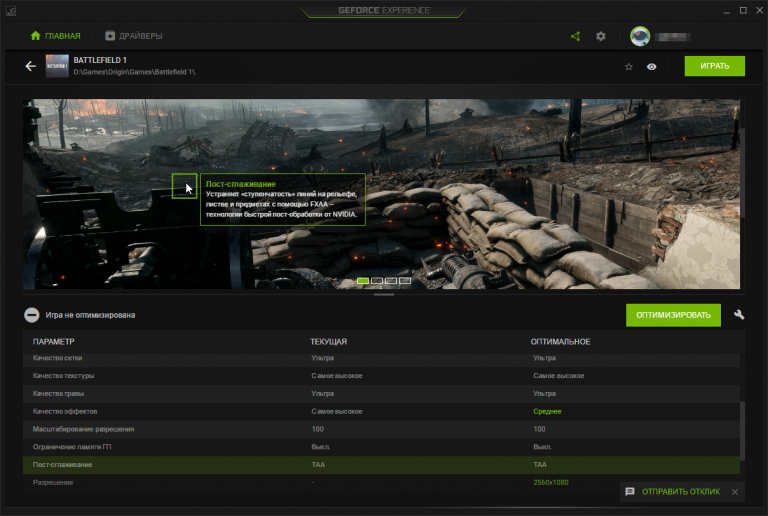Select the Качество эффектов row
768x516 pixels.
point(381,411)
